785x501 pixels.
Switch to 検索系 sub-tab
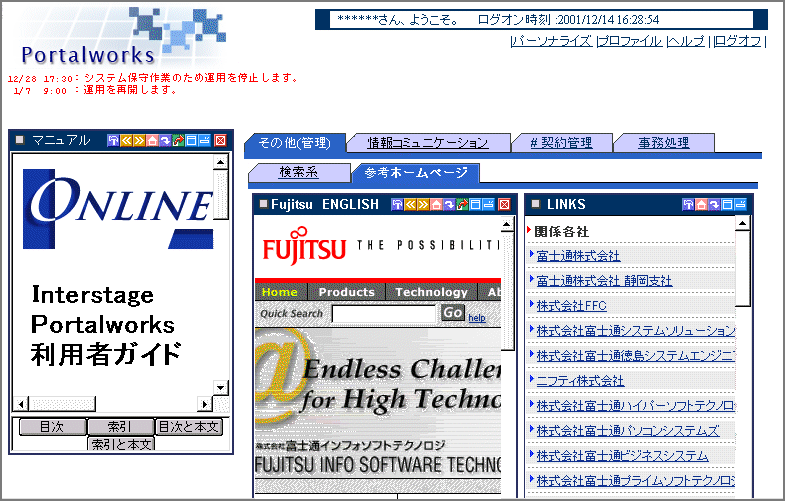pyautogui.click(x=299, y=173)
